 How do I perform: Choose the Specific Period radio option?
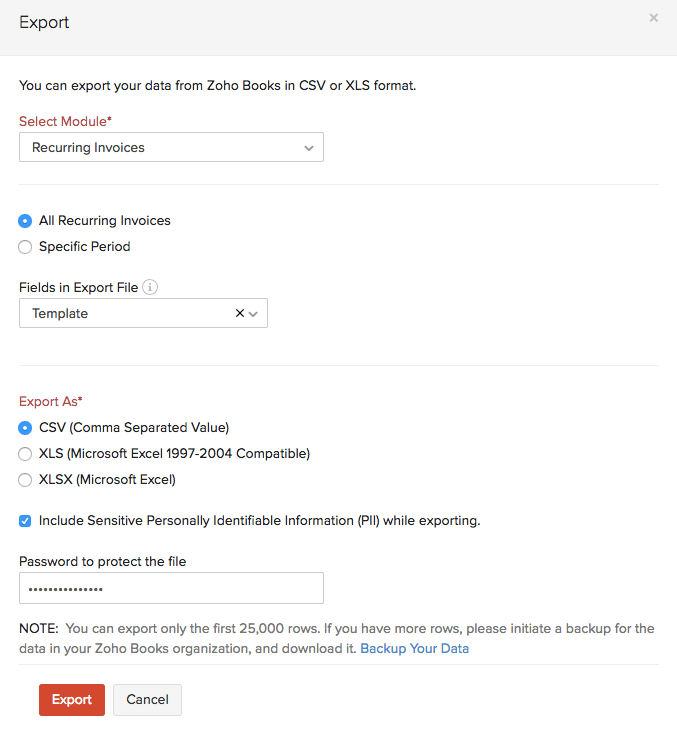(x=26, y=246)
